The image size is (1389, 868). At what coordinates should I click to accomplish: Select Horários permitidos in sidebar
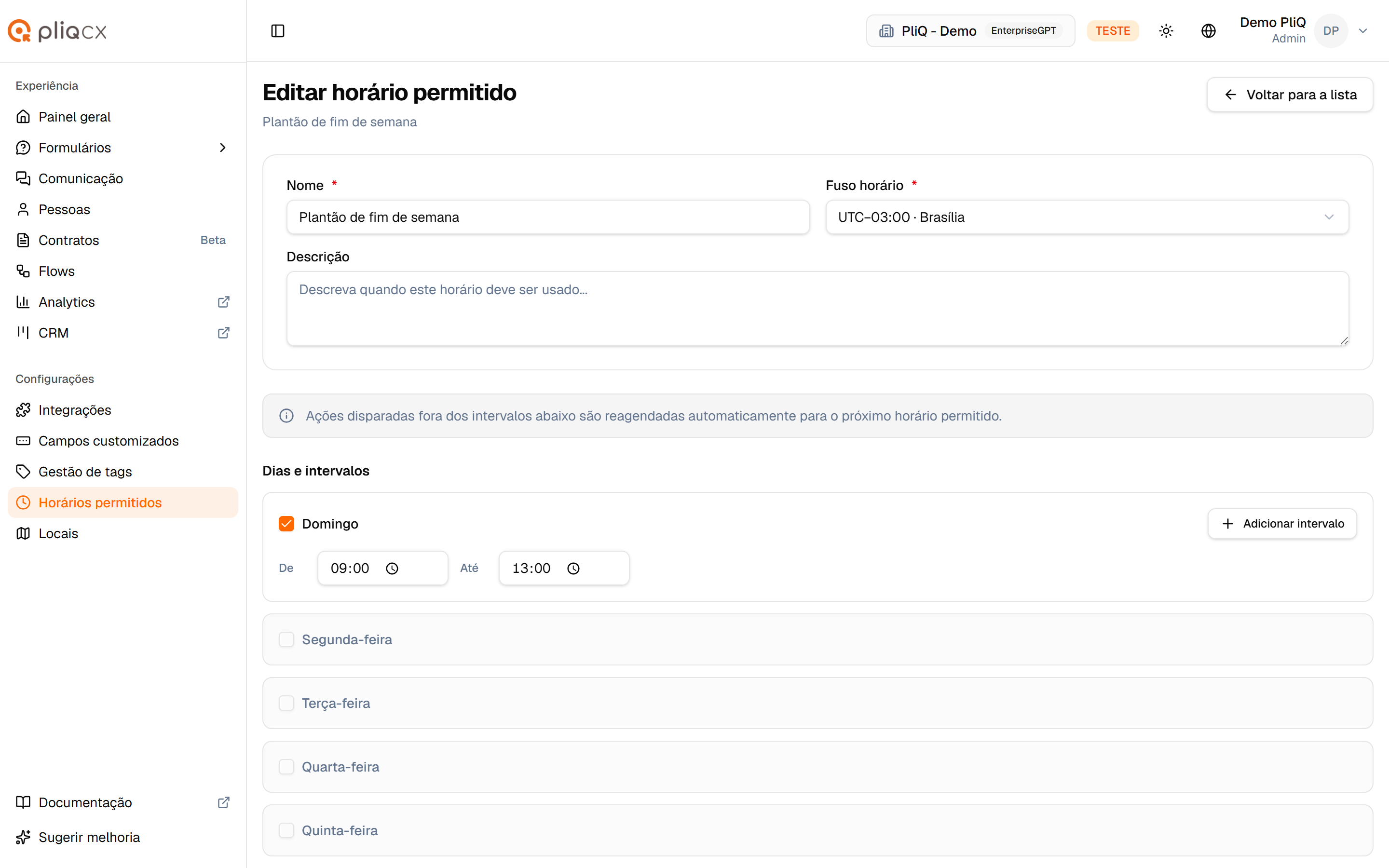(123, 502)
